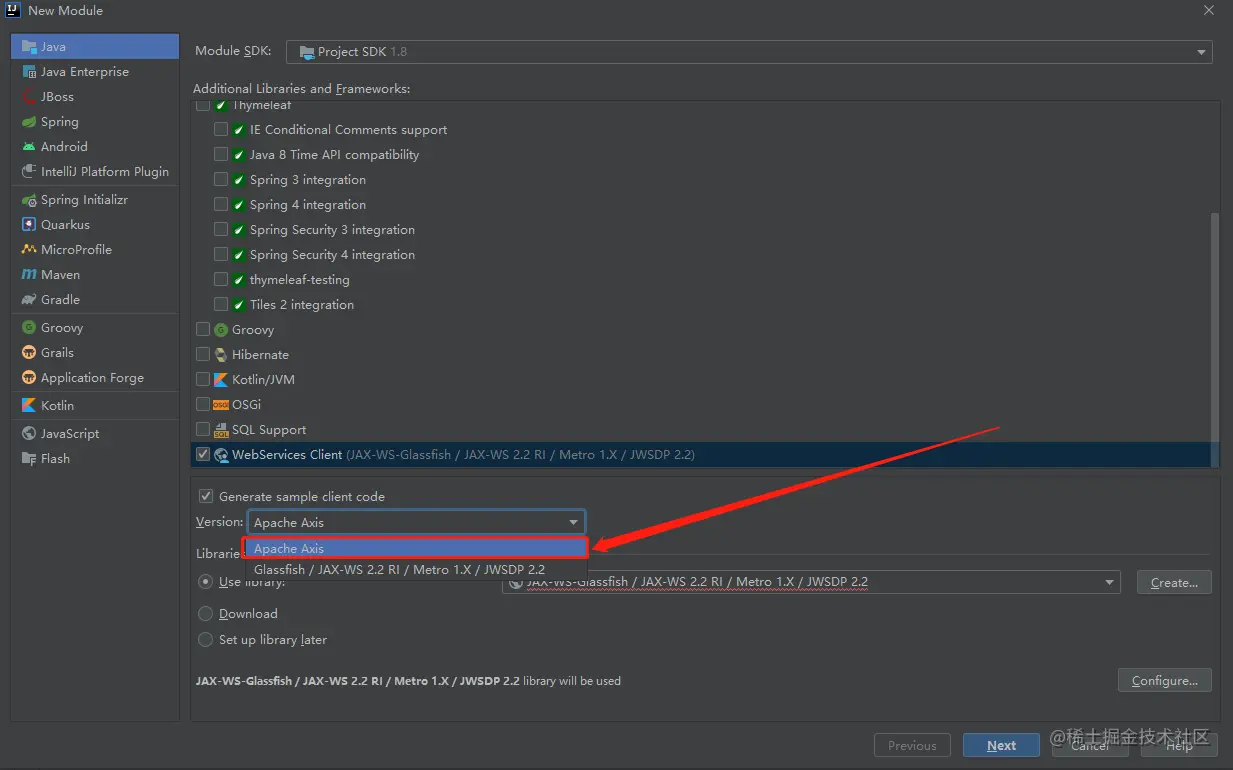
Task: Select the Use library radio button
Action: point(206,582)
